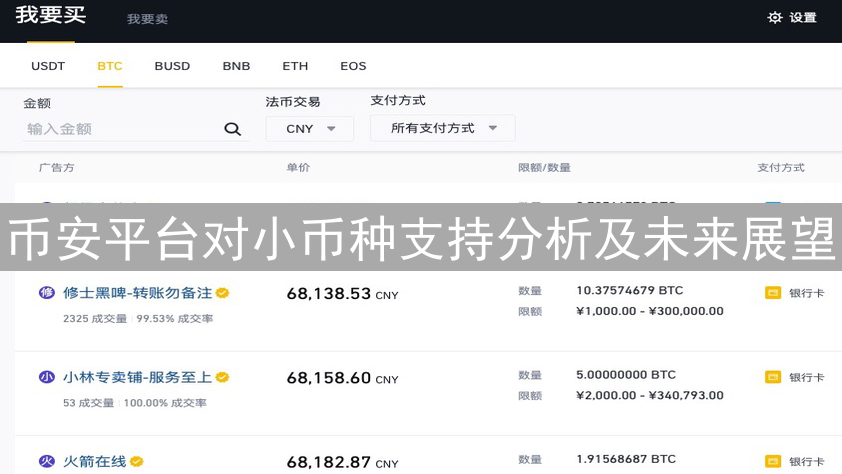
Task: Click the price 68,182.87 CNY
Action: tap(343, 463)
